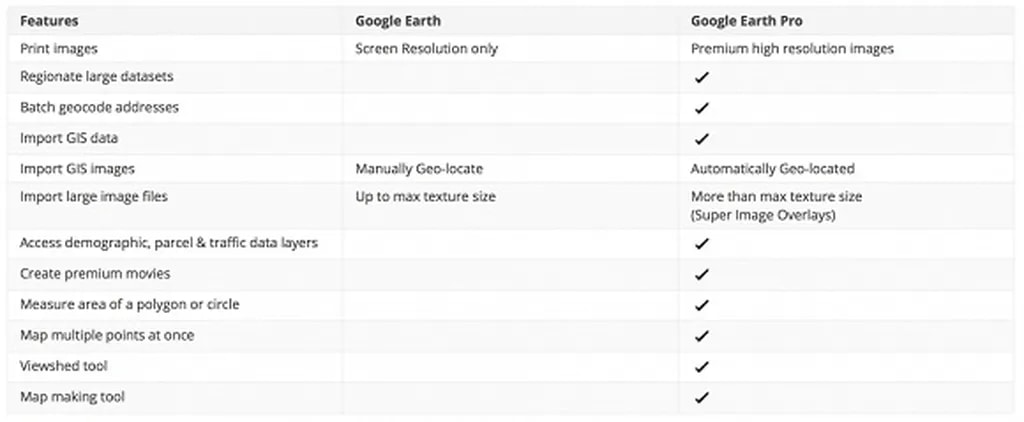Click checkmark for Measure area of polygon
The image size is (1024, 422).
tap(701, 305)
